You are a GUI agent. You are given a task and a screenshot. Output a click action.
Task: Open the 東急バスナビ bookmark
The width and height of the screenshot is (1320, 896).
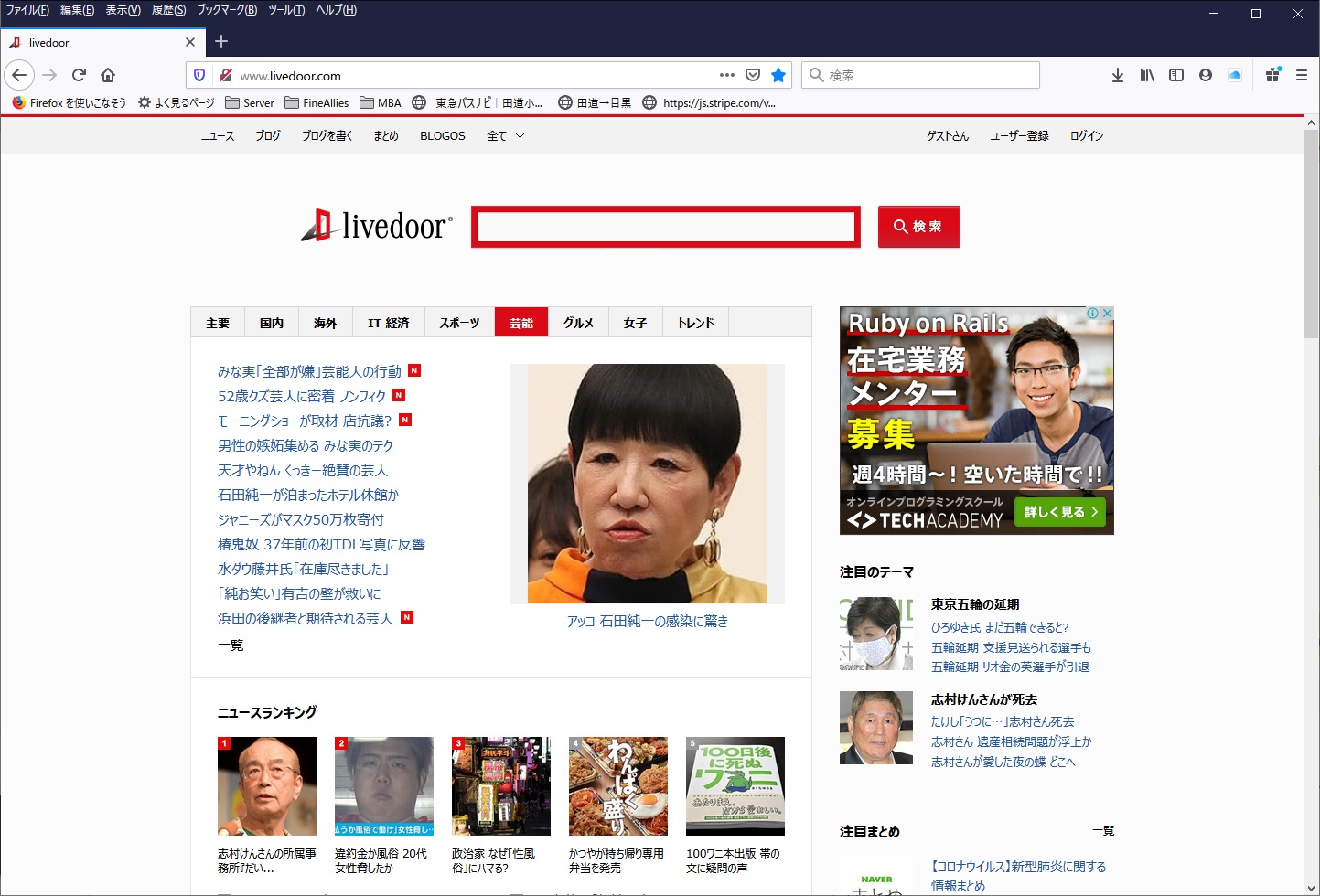[x=477, y=102]
